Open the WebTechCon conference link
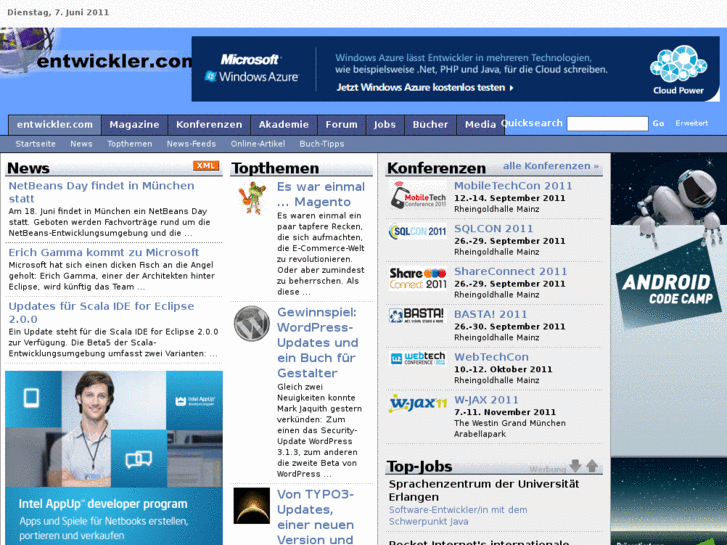 click(491, 357)
